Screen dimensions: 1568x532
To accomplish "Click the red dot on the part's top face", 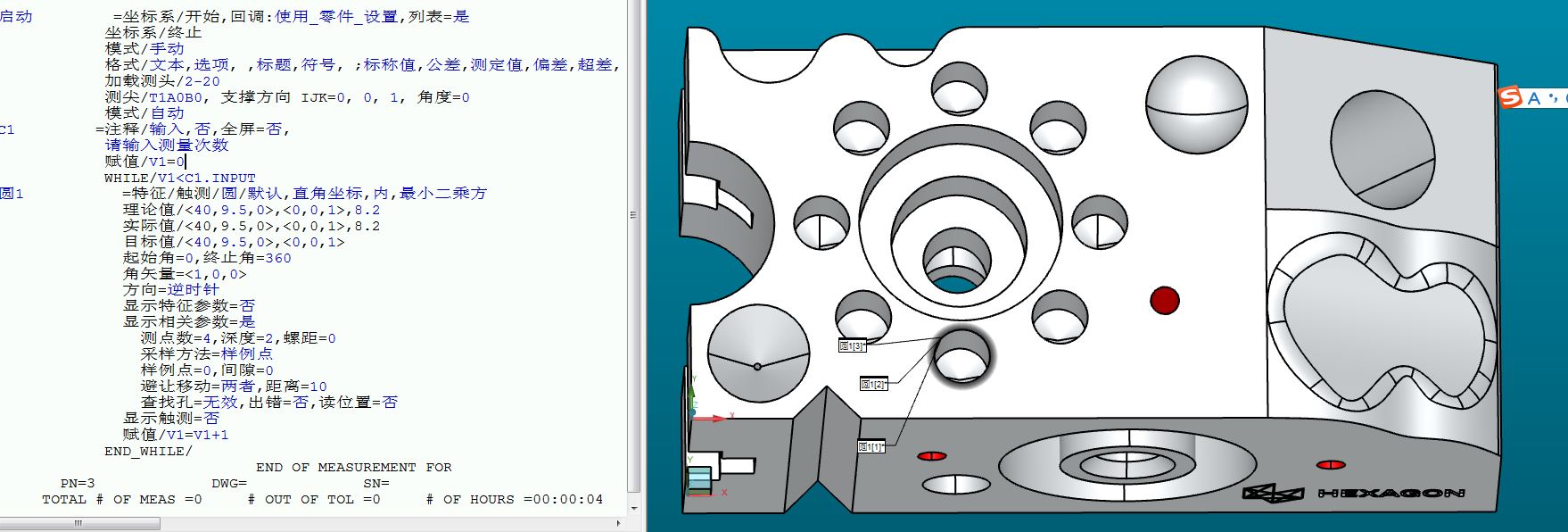I will click(x=1164, y=301).
